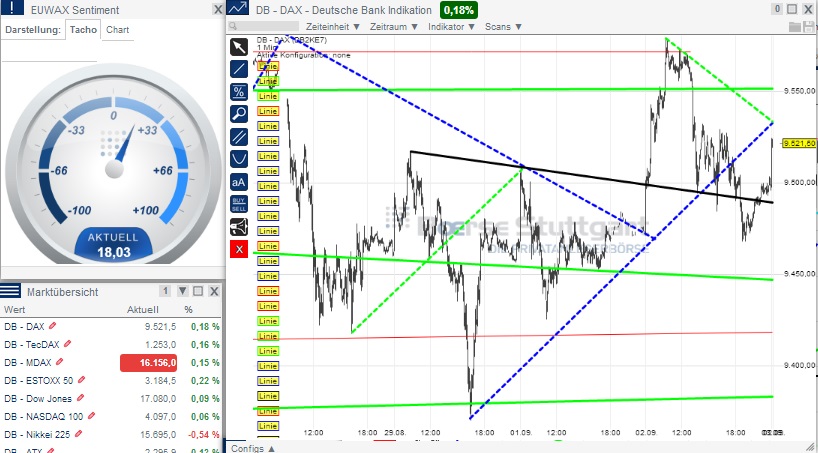Select the DB - Dow Jones row
The image size is (818, 453).
click(x=111, y=398)
